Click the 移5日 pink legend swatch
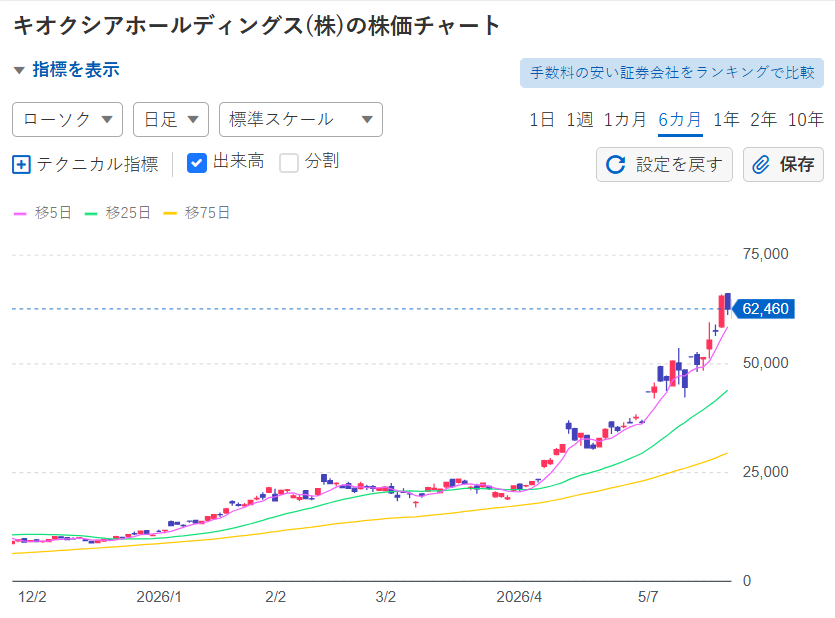Image resolution: width=835 pixels, height=618 pixels. coord(20,213)
